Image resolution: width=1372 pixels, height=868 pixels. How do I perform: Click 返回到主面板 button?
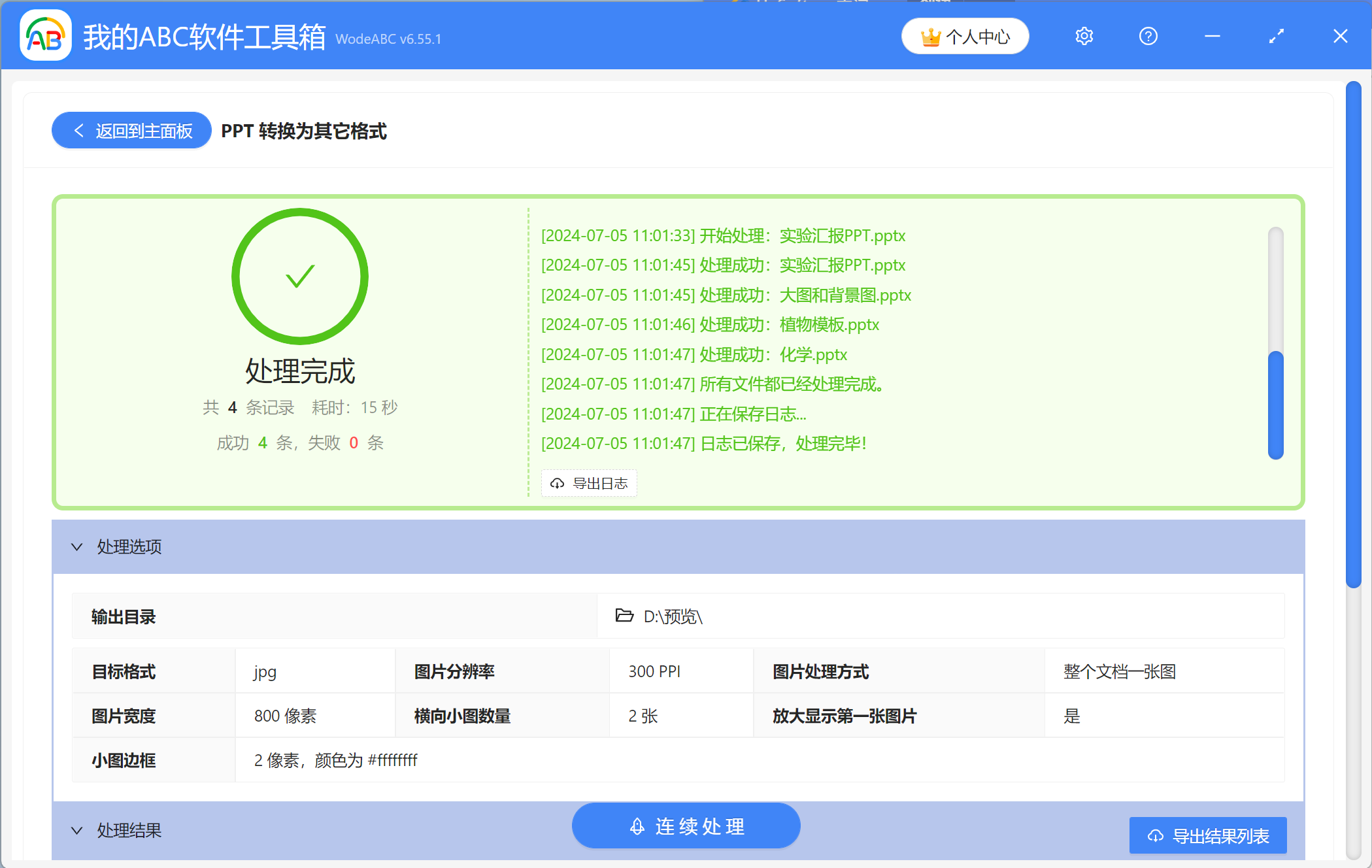pos(131,130)
